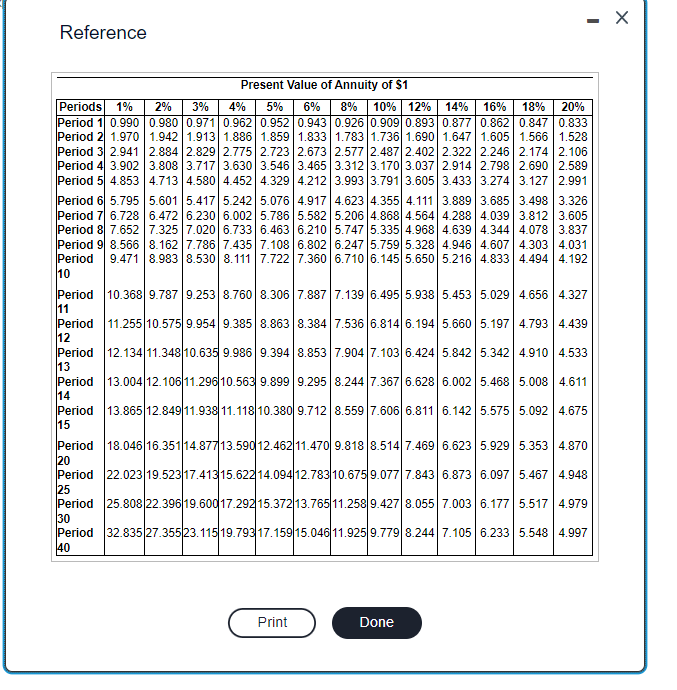The height and width of the screenshot is (690, 677).
Task: Click the 'Period 10' row label
Action: 75,266
